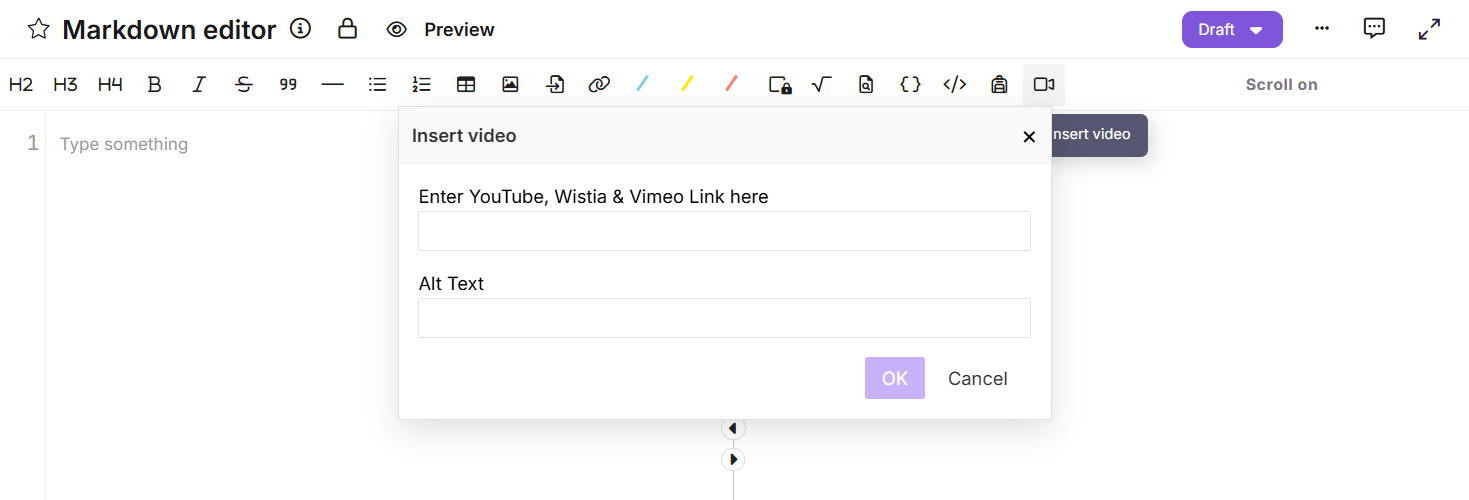Click the lock icon beside title
Screen dimensions: 1469x500
coord(347,28)
